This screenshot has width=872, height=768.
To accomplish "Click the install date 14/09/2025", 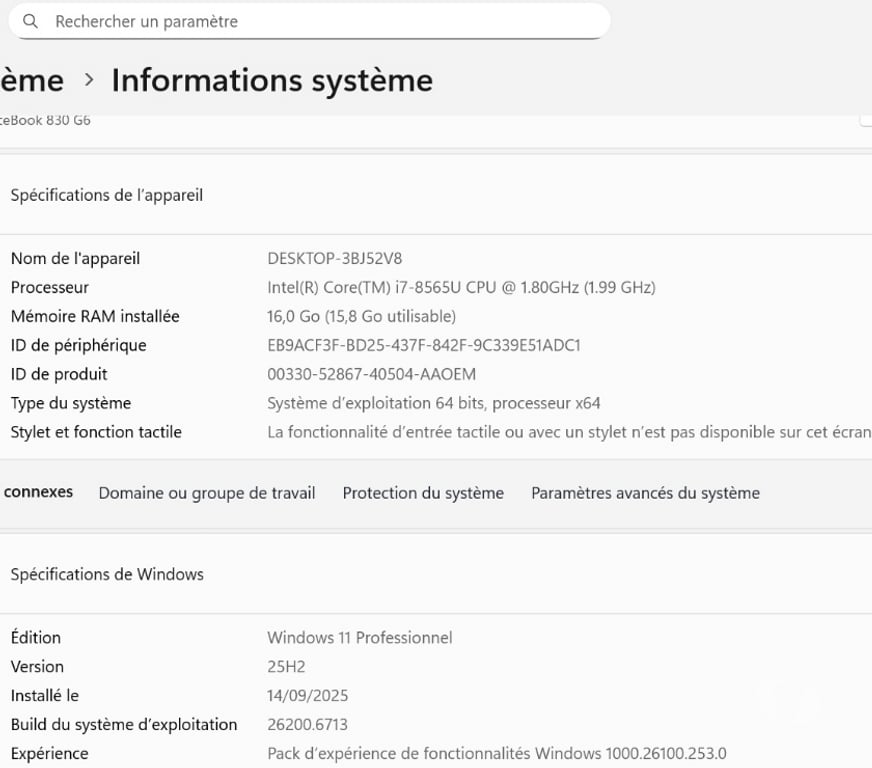I will coord(307,695).
